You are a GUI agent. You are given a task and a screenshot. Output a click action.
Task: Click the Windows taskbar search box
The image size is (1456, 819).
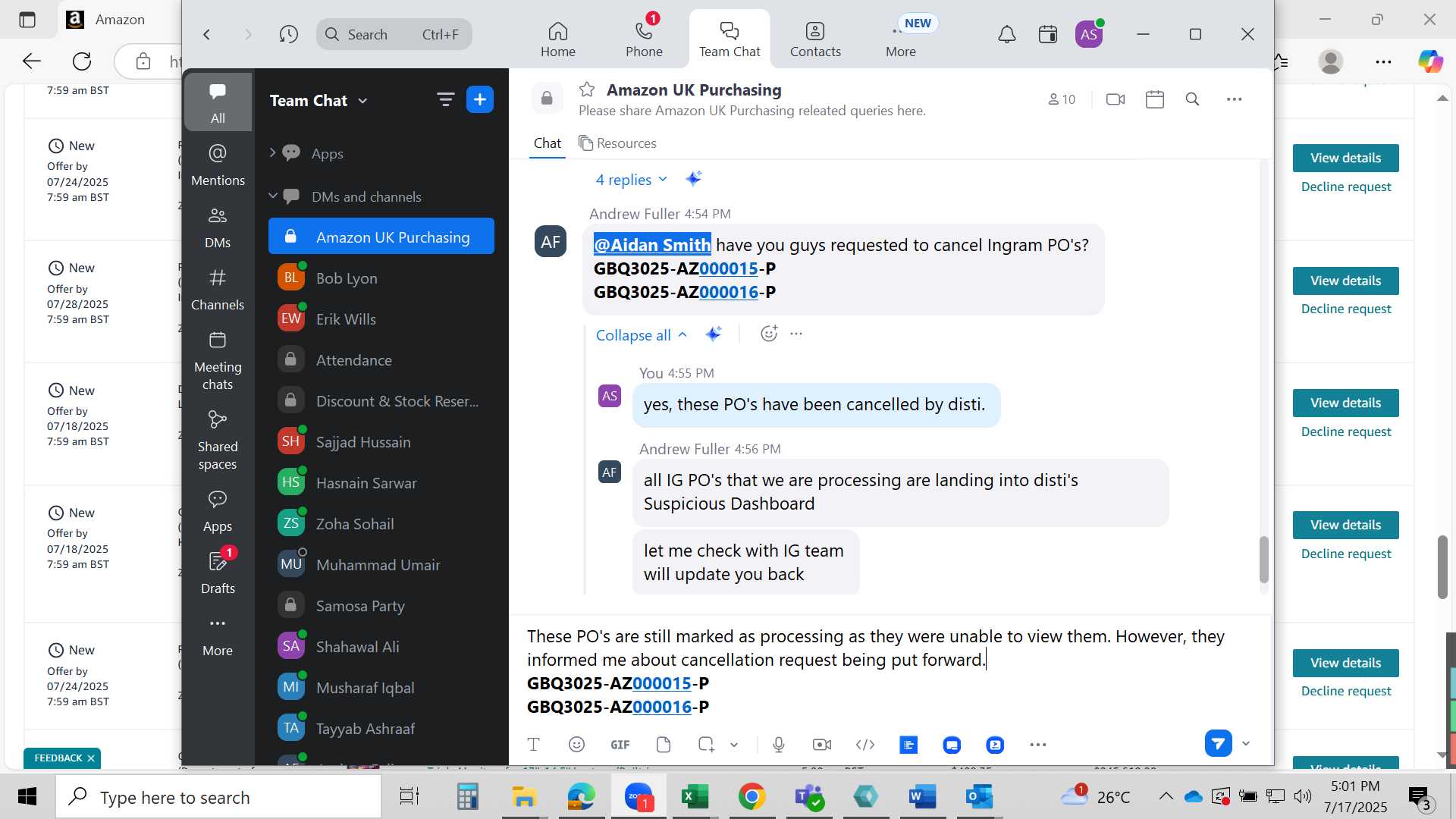click(x=218, y=797)
